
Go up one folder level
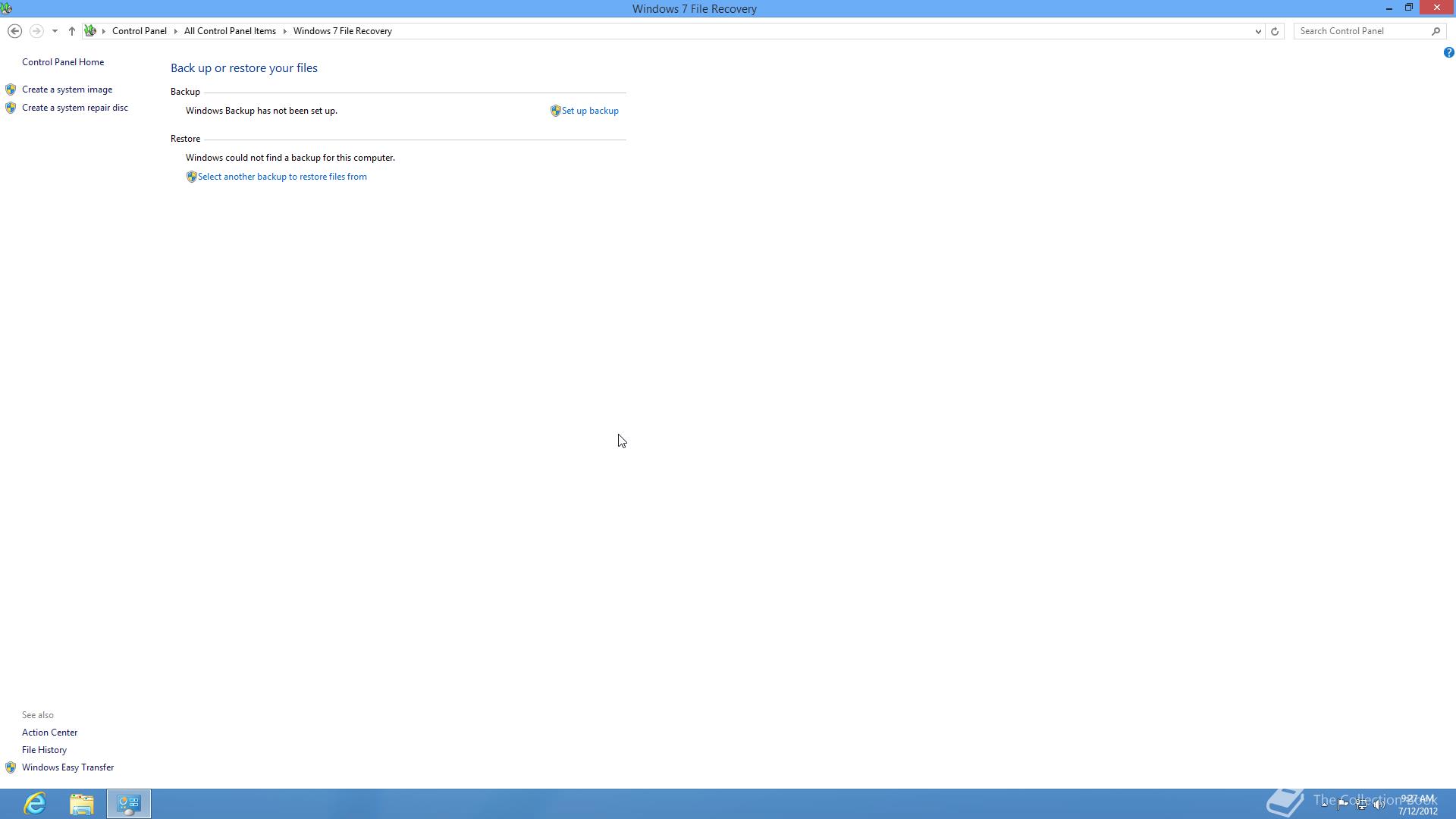(x=71, y=31)
